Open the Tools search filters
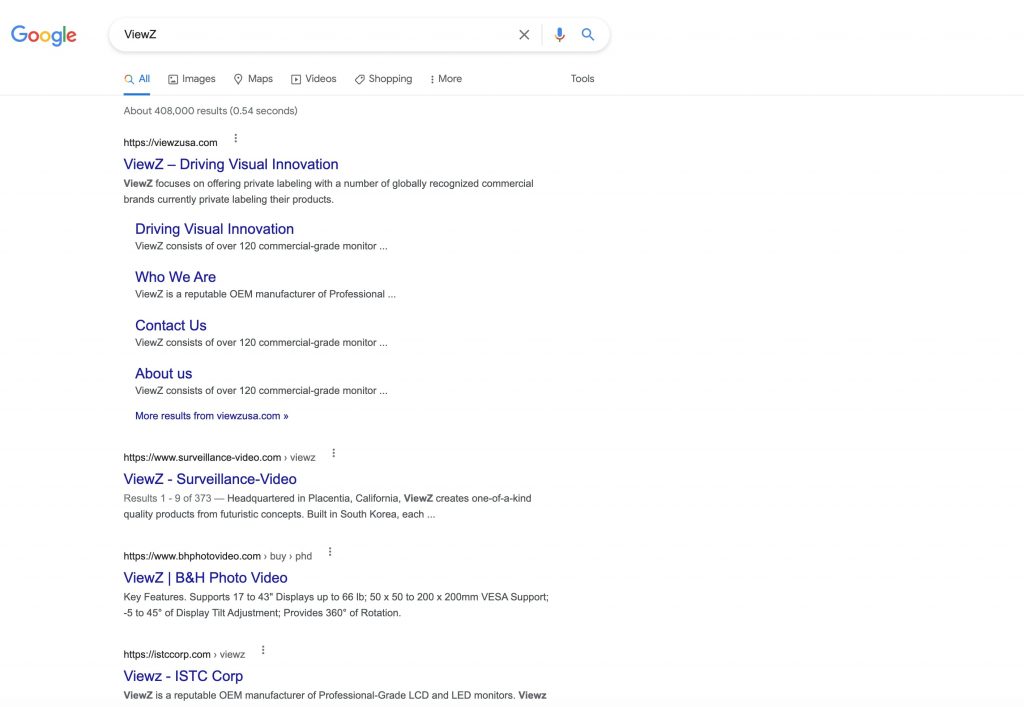Viewport: 1024px width, 707px height. 583,79
